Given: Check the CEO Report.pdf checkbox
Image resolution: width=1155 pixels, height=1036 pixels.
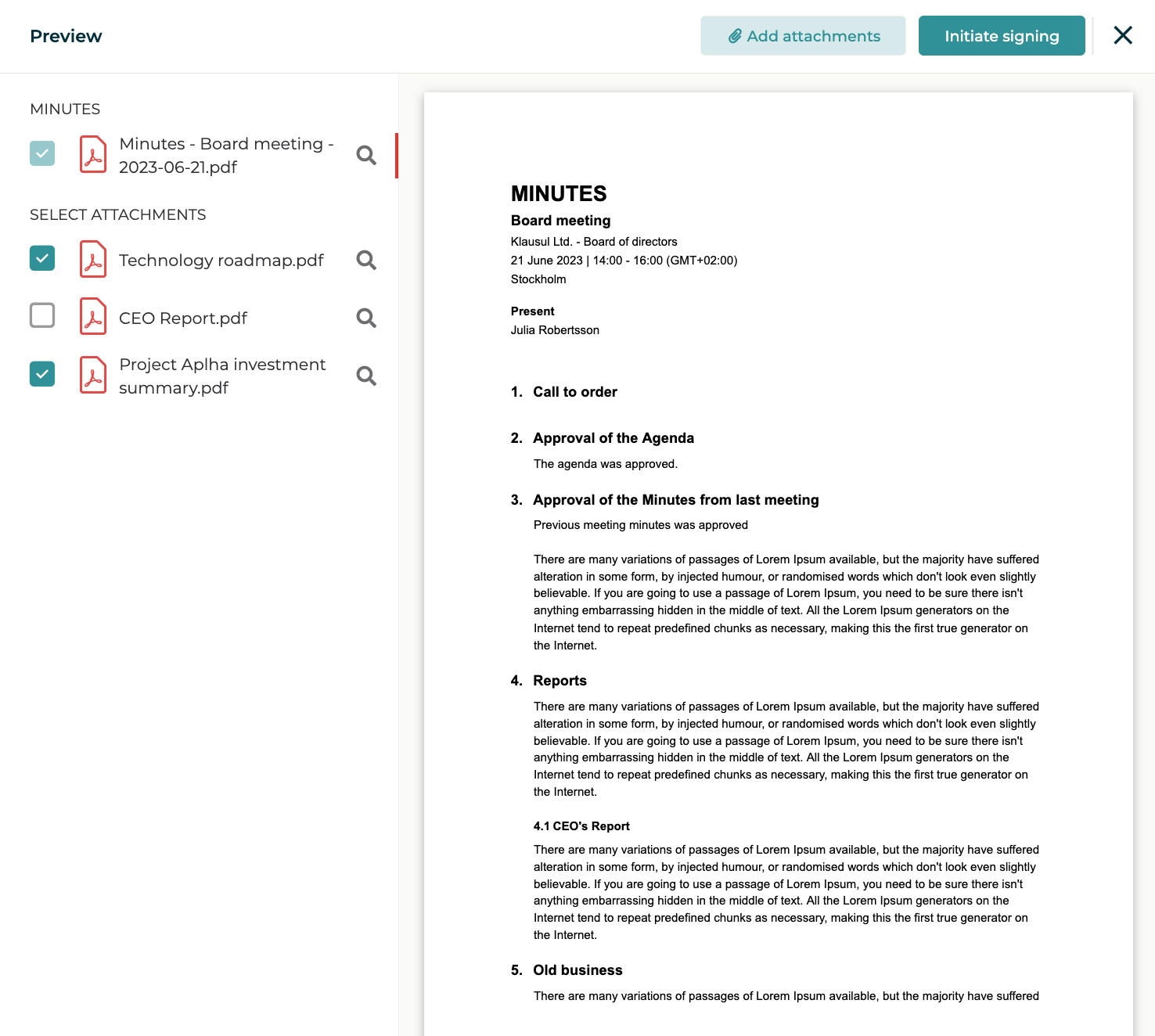Looking at the screenshot, I should coord(42,315).
